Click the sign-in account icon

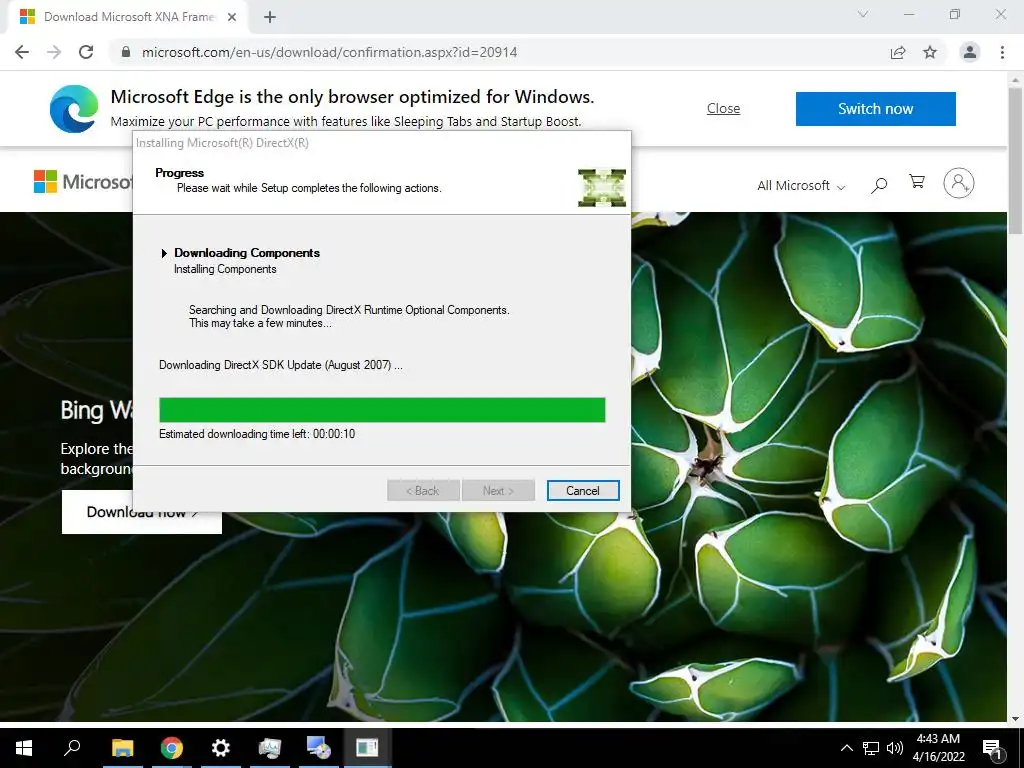(x=959, y=183)
